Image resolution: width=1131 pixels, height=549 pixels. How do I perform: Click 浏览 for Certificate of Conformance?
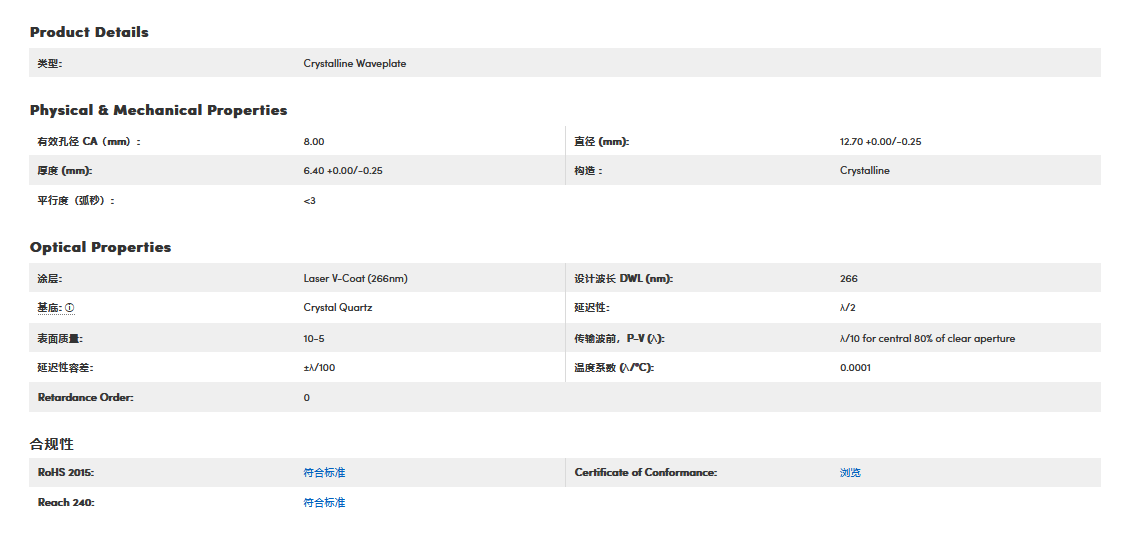point(850,472)
